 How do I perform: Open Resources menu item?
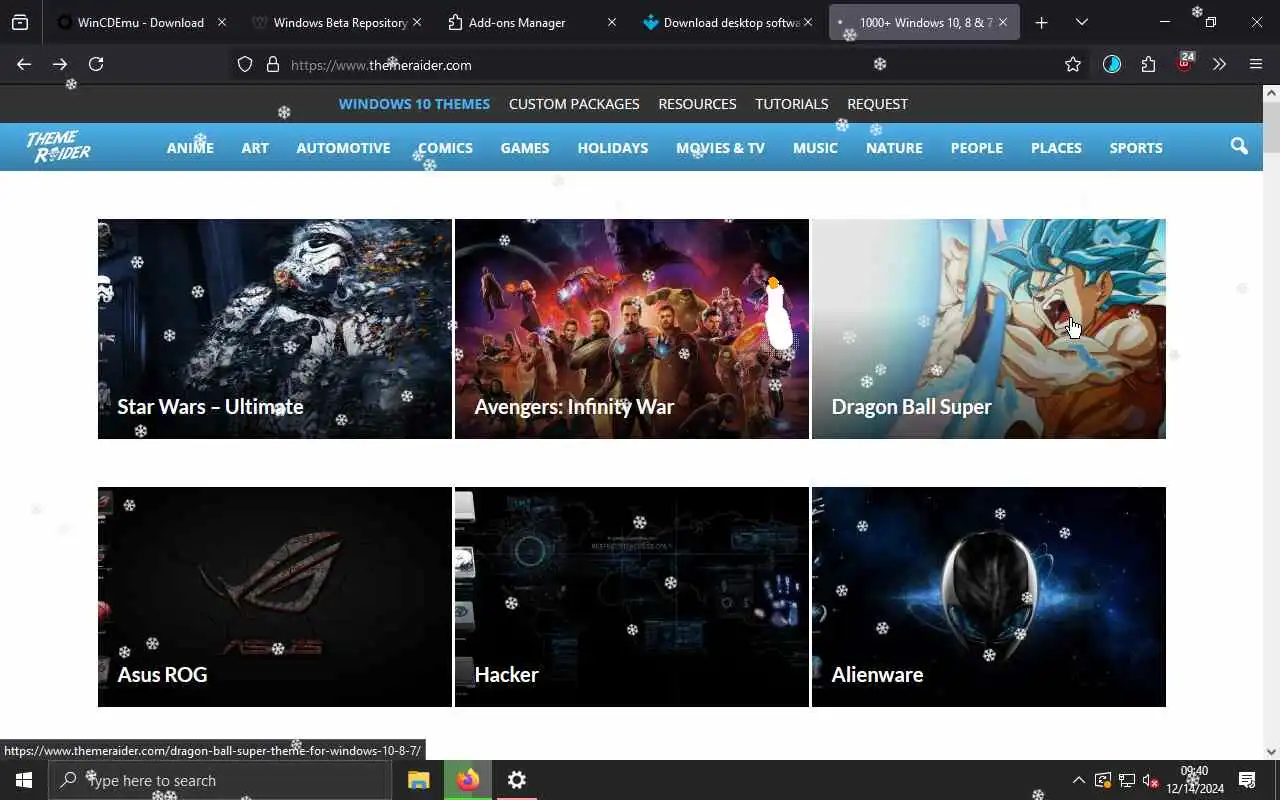click(x=697, y=104)
